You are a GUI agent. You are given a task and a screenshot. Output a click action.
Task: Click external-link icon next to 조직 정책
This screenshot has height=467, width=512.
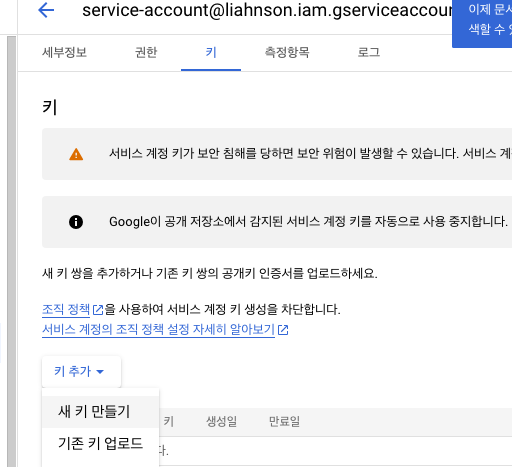(98, 310)
